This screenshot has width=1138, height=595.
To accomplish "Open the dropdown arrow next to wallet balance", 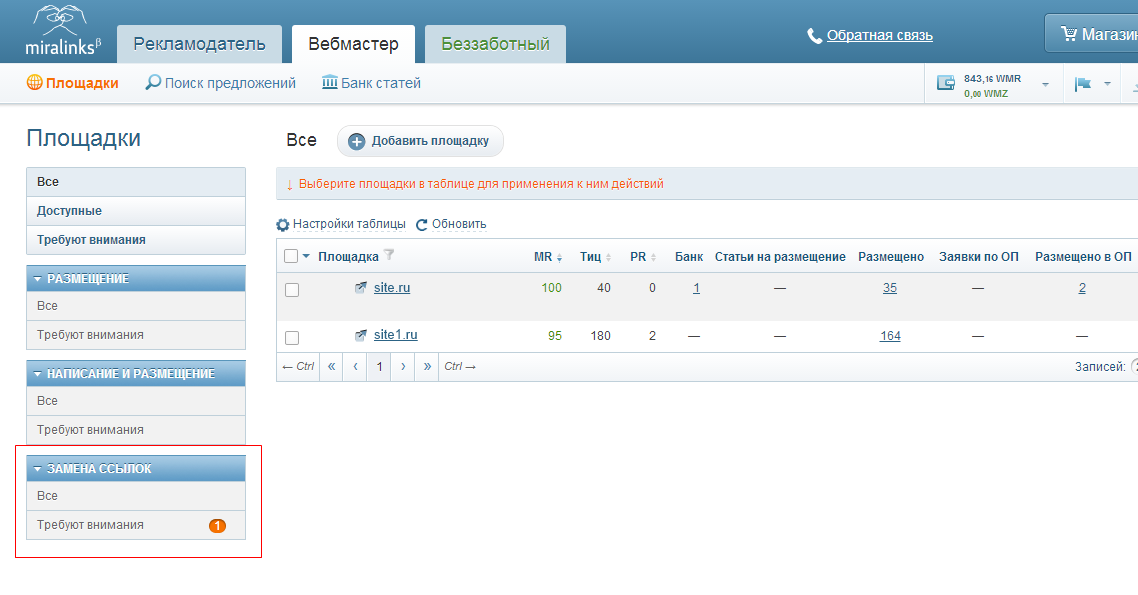I will [1046, 85].
